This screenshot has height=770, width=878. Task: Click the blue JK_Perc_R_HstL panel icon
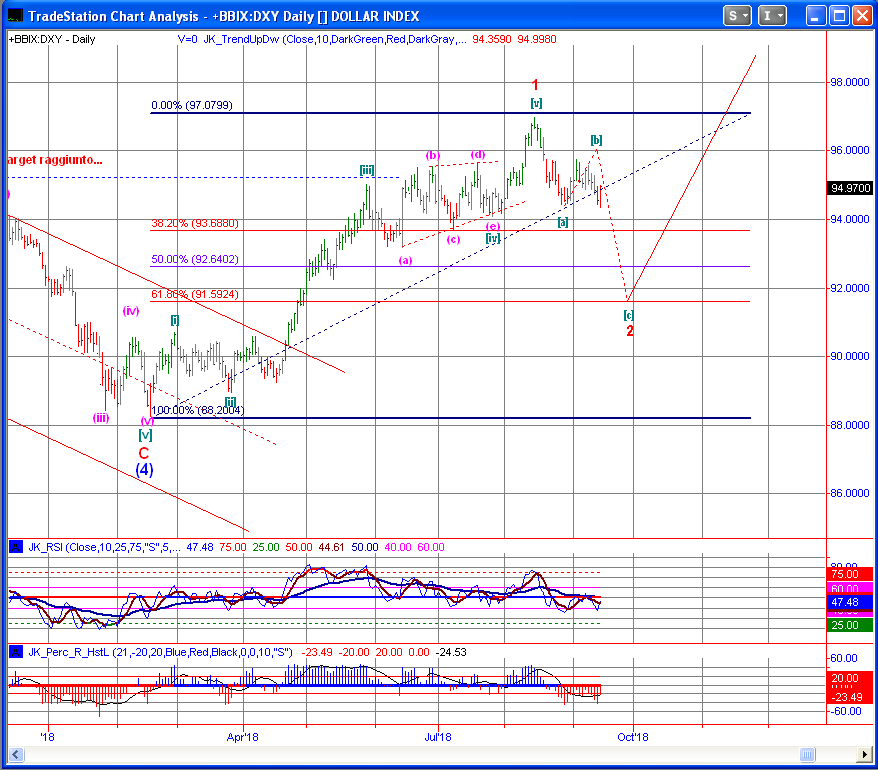point(15,651)
